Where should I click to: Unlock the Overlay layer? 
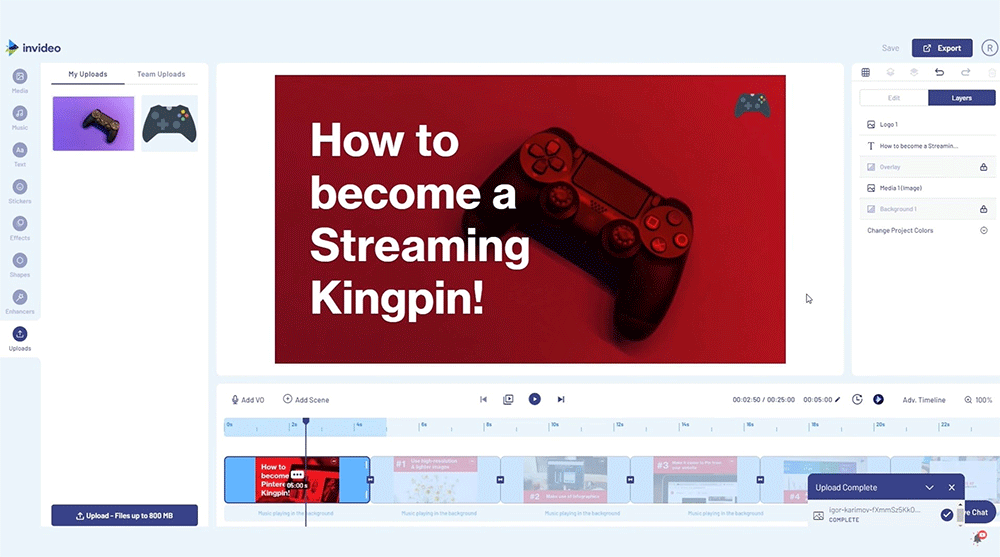pos(983,167)
